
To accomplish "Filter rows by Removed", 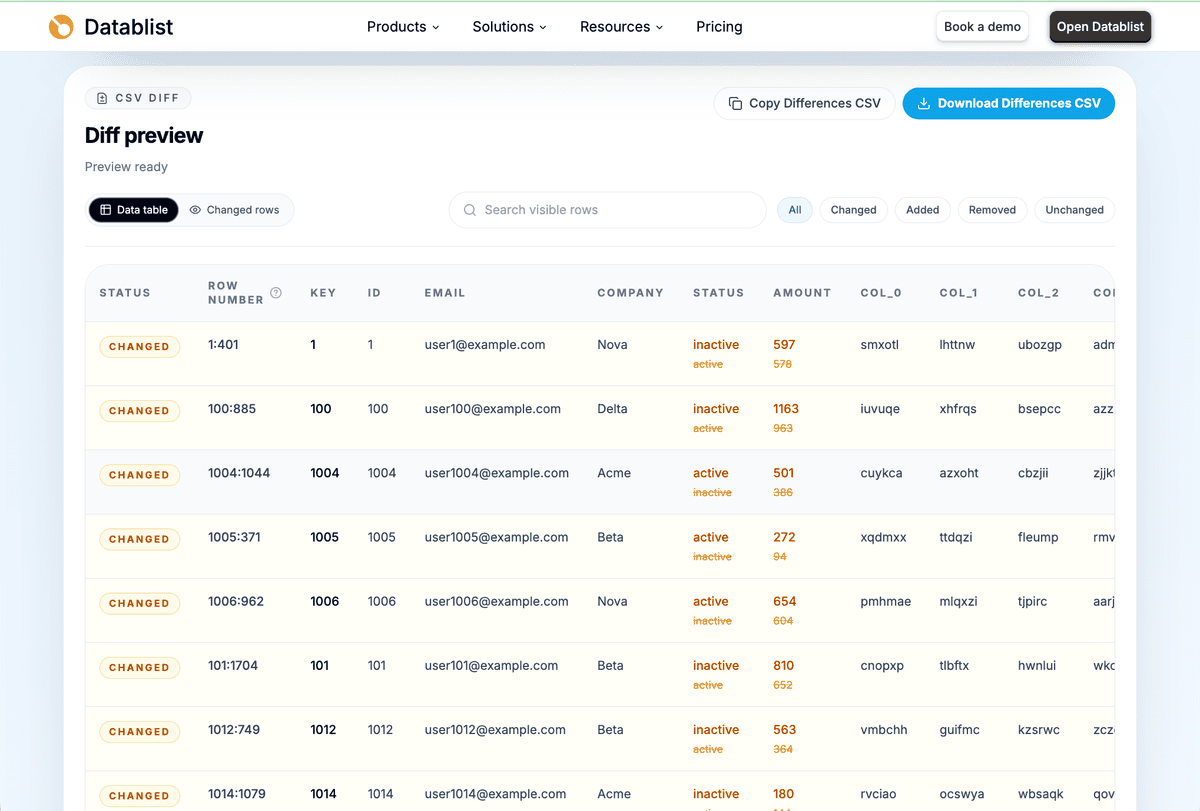I will point(992,210).
